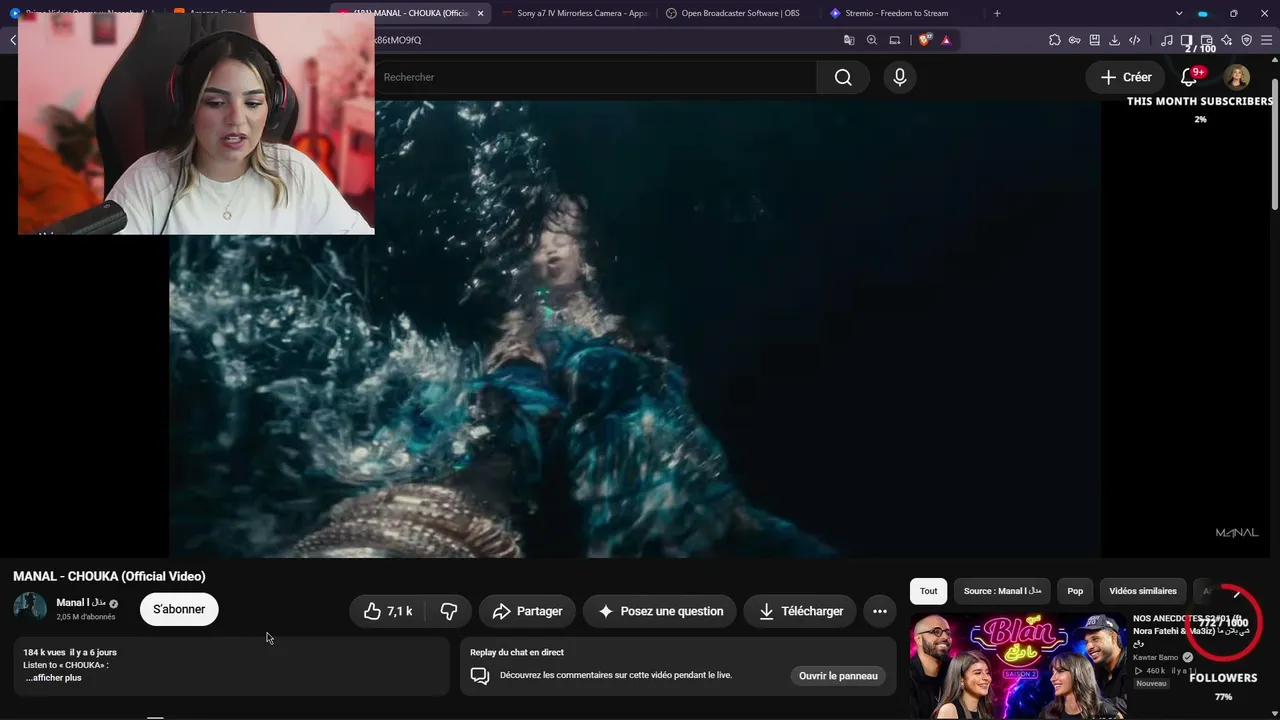Click the Kawtar Bamo channel name

coord(1155,657)
